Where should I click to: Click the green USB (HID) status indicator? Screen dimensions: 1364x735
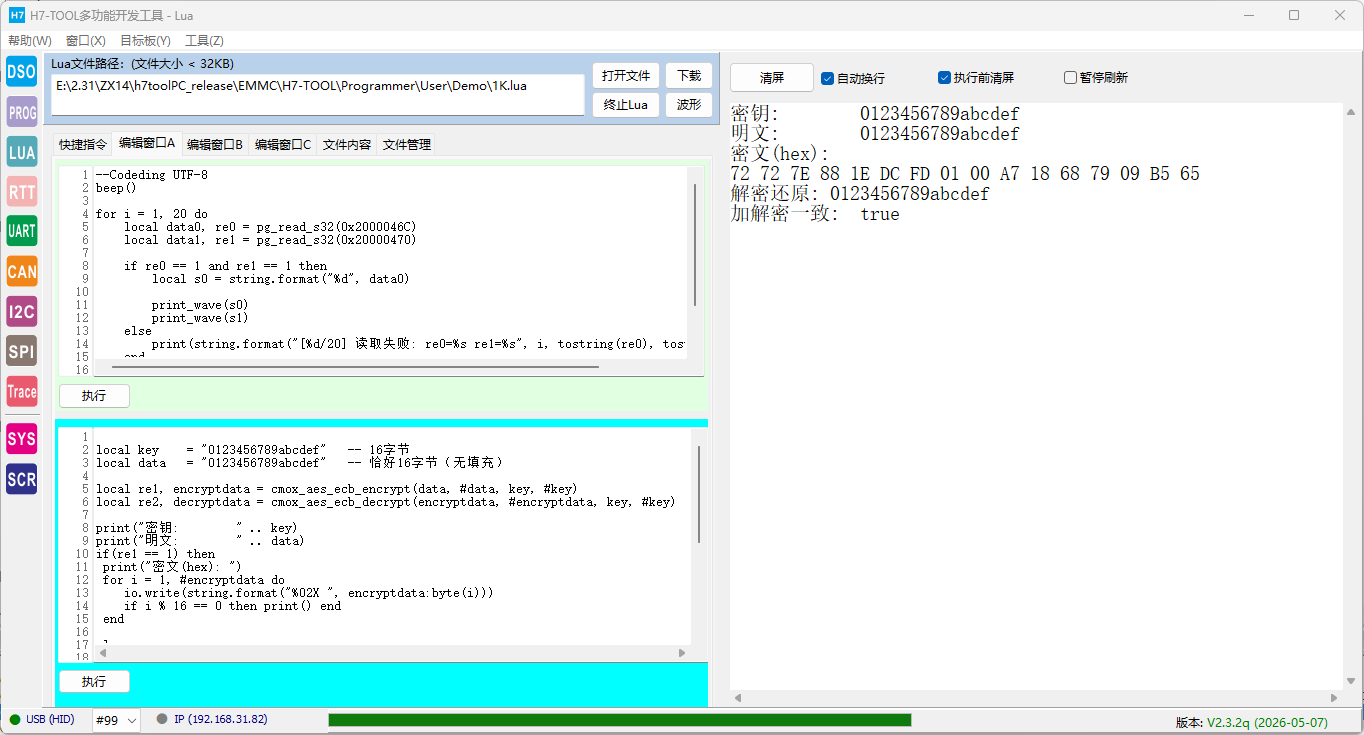(x=15, y=719)
